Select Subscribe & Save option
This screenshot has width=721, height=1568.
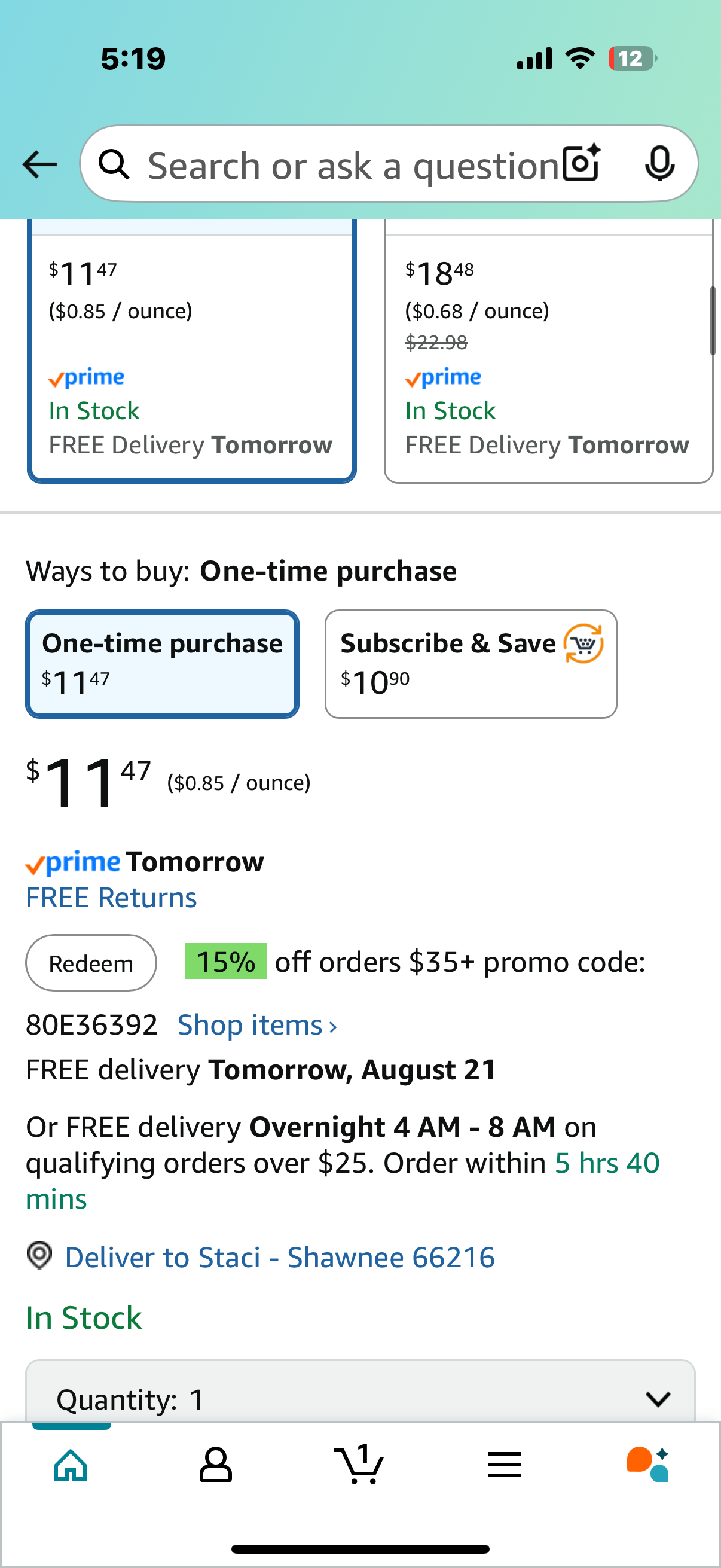471,663
